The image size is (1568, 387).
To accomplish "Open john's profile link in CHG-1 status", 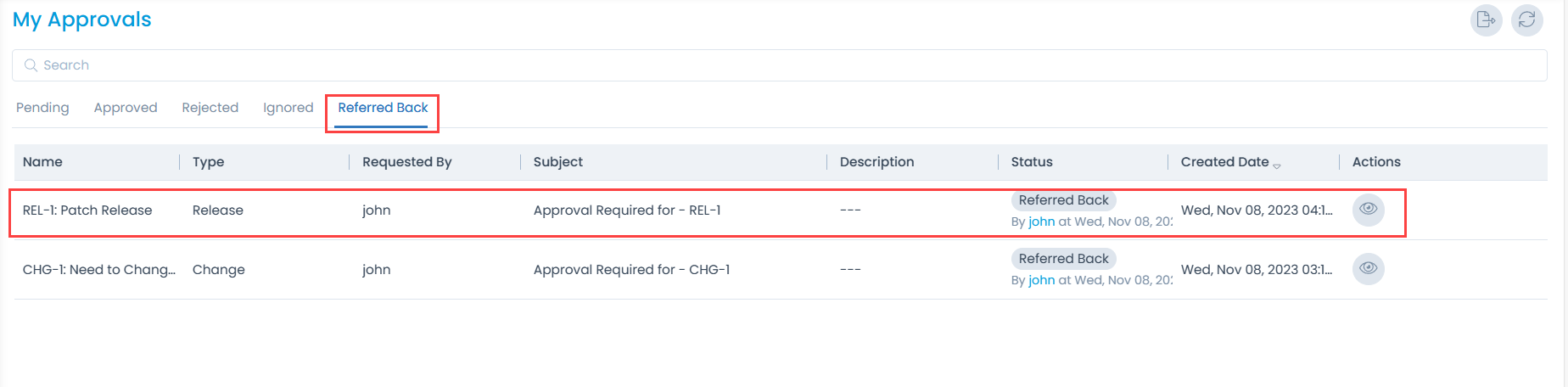I will point(1041,280).
